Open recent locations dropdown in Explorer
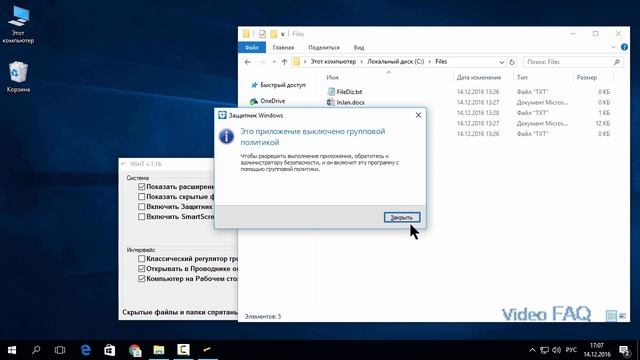 274,62
